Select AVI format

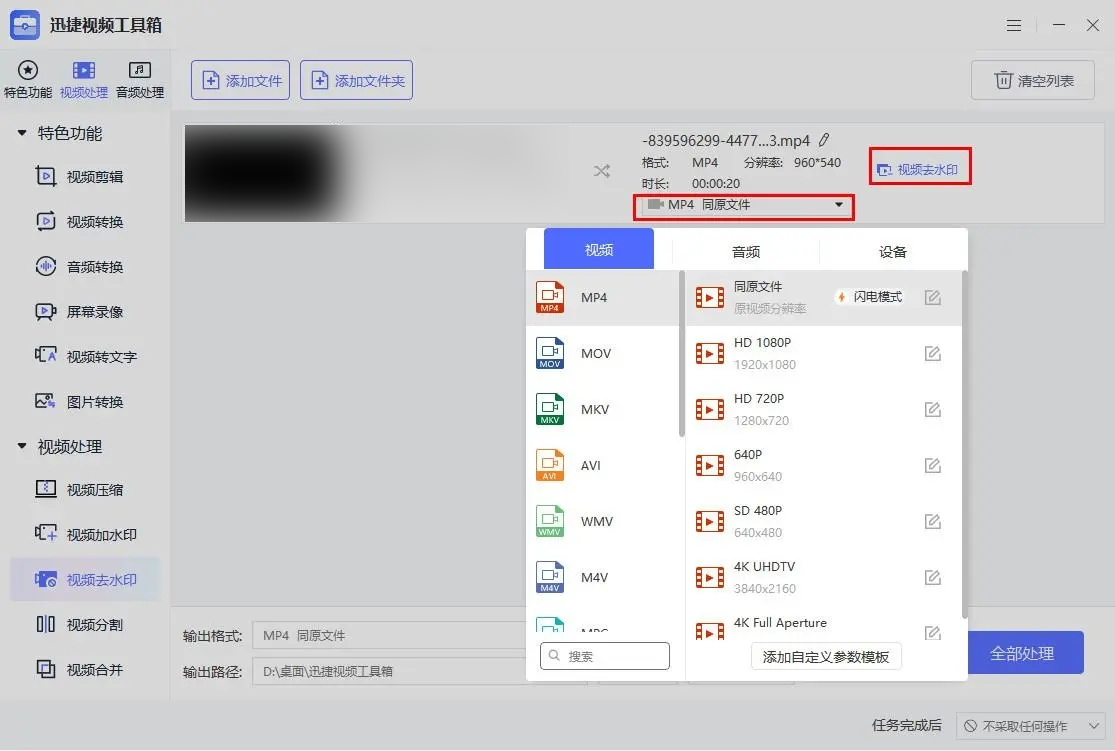point(602,465)
